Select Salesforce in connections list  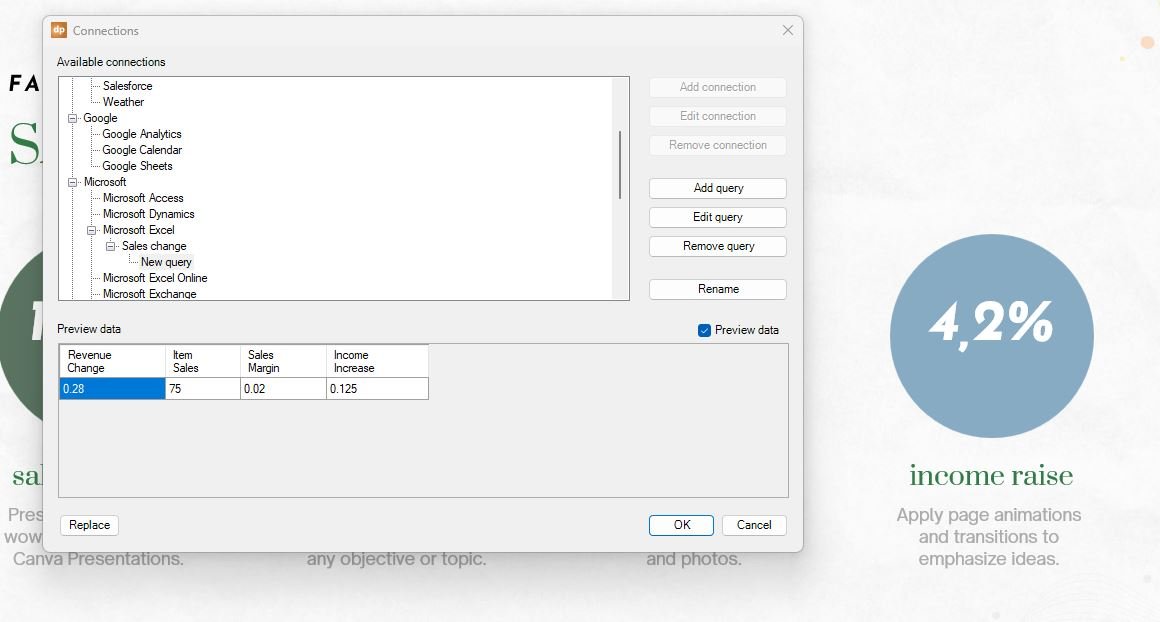[x=127, y=86]
